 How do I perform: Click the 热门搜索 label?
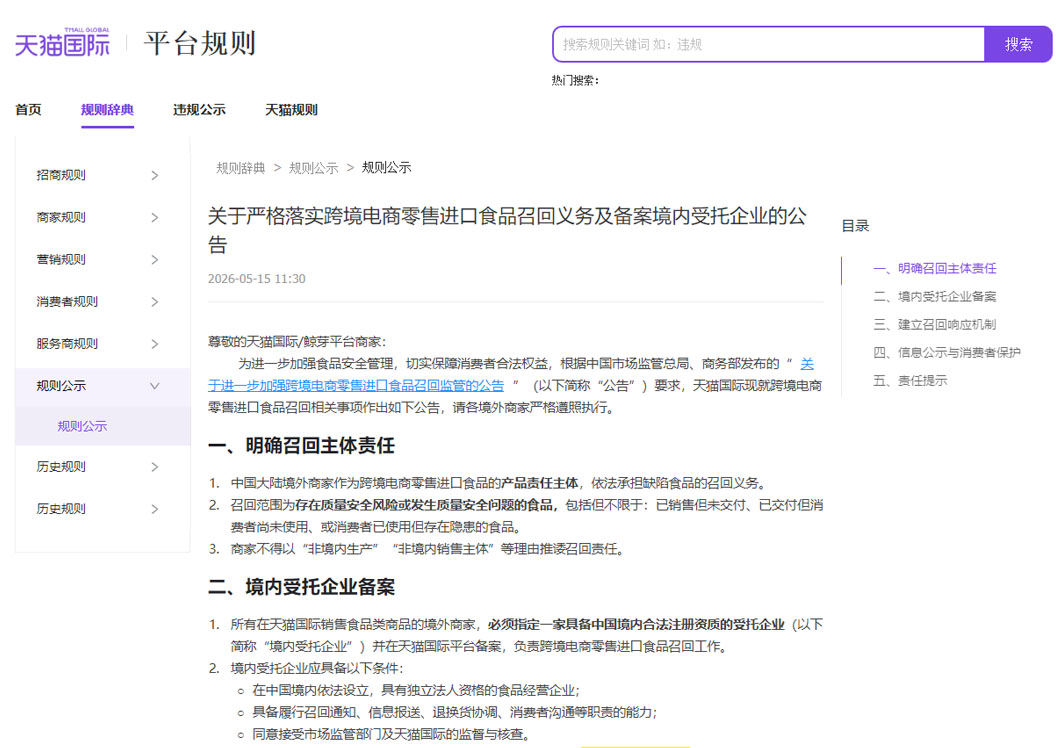pyautogui.click(x=575, y=81)
